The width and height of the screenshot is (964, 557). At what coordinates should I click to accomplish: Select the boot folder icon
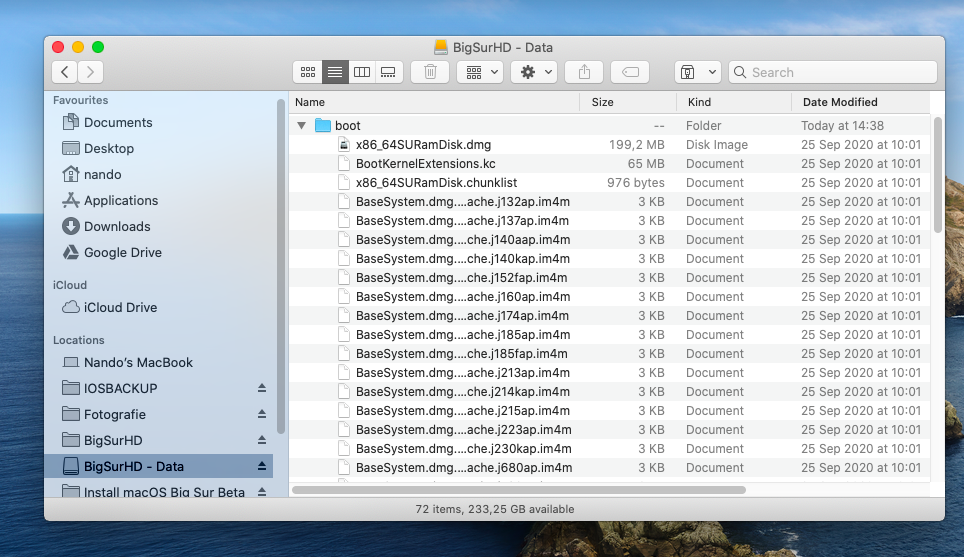point(323,125)
